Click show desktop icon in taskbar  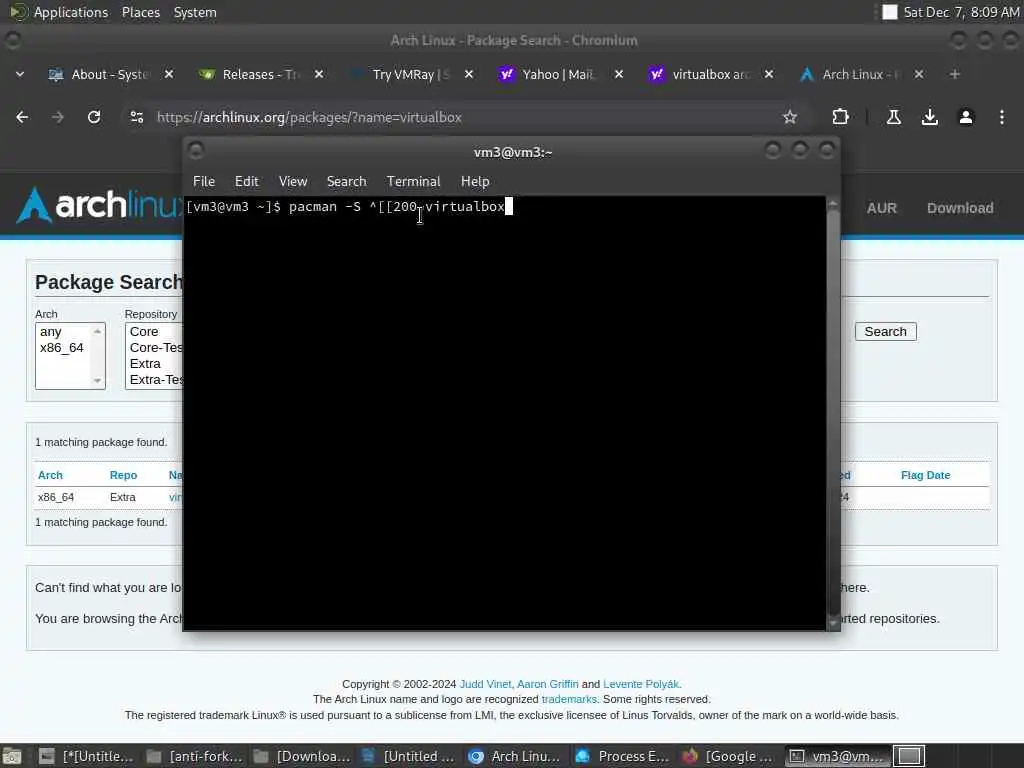(x=12, y=756)
